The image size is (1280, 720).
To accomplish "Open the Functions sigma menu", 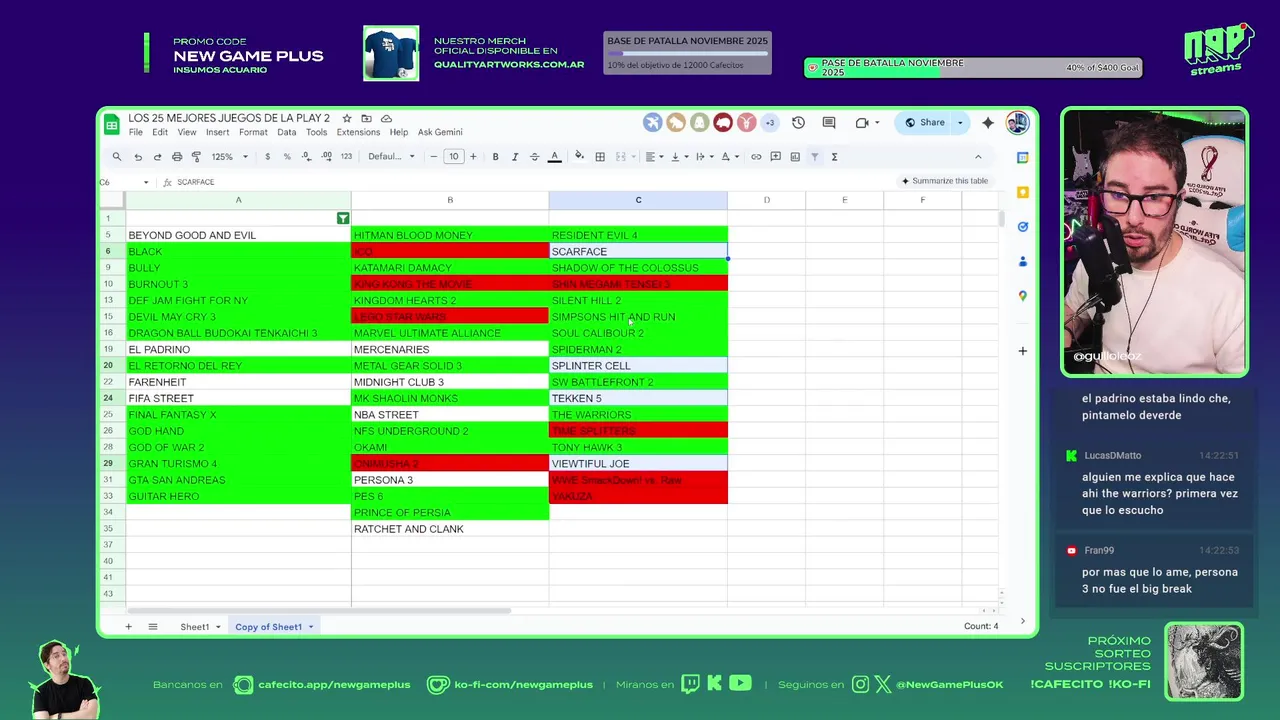I will point(834,156).
